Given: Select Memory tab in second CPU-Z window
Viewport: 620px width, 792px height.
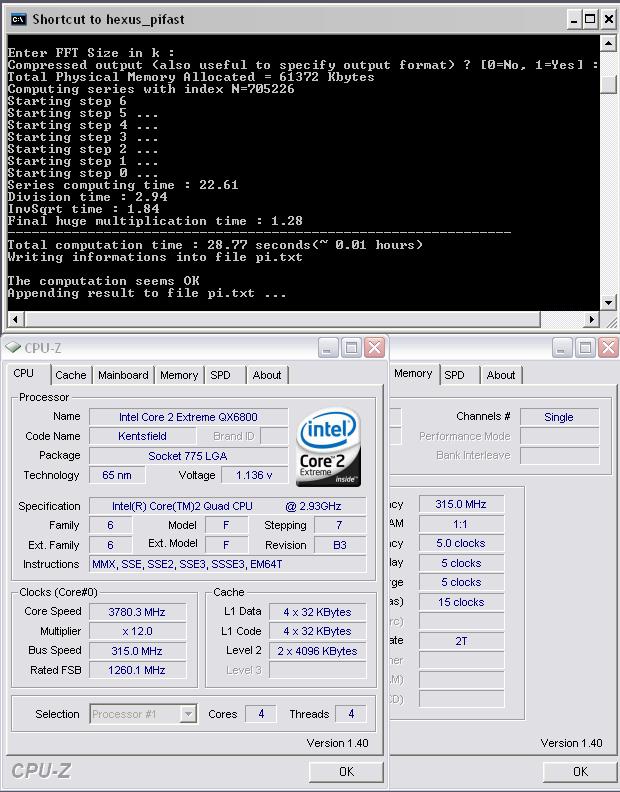Looking at the screenshot, I should tap(413, 373).
